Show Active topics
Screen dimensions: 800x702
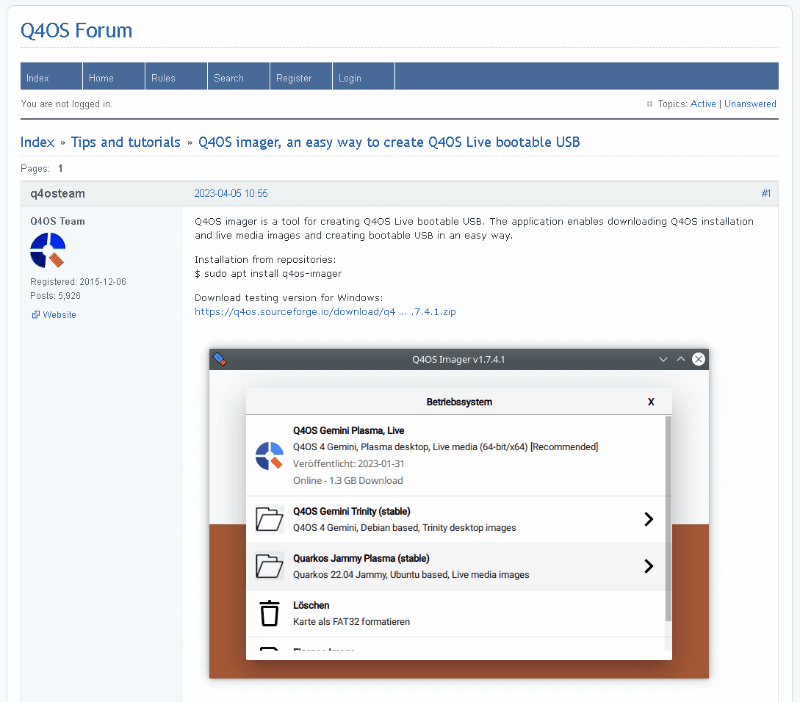pyautogui.click(x=703, y=104)
